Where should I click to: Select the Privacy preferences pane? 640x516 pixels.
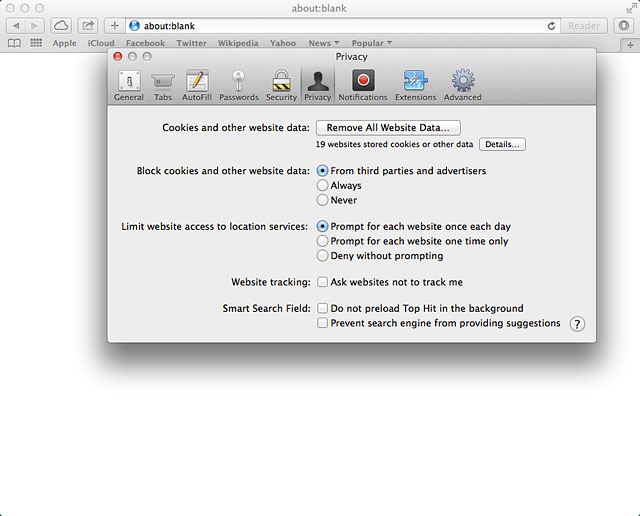tap(318, 85)
